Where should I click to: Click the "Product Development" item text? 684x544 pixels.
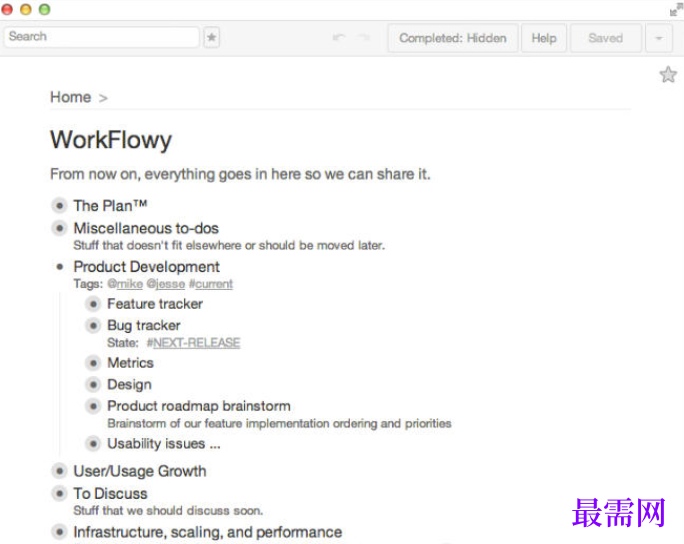(147, 267)
